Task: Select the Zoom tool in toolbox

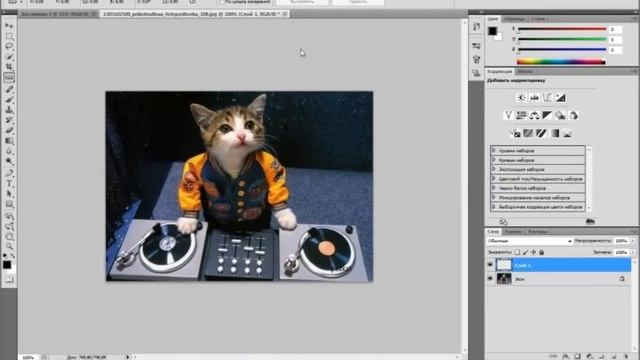Action: click(x=9, y=246)
